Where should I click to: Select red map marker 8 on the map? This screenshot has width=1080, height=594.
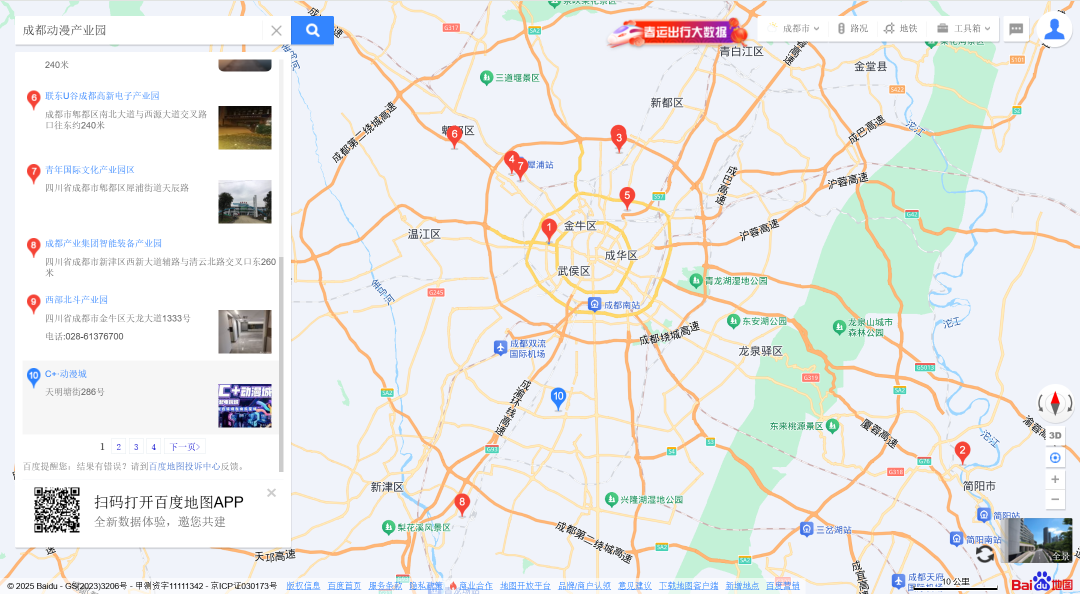462,504
